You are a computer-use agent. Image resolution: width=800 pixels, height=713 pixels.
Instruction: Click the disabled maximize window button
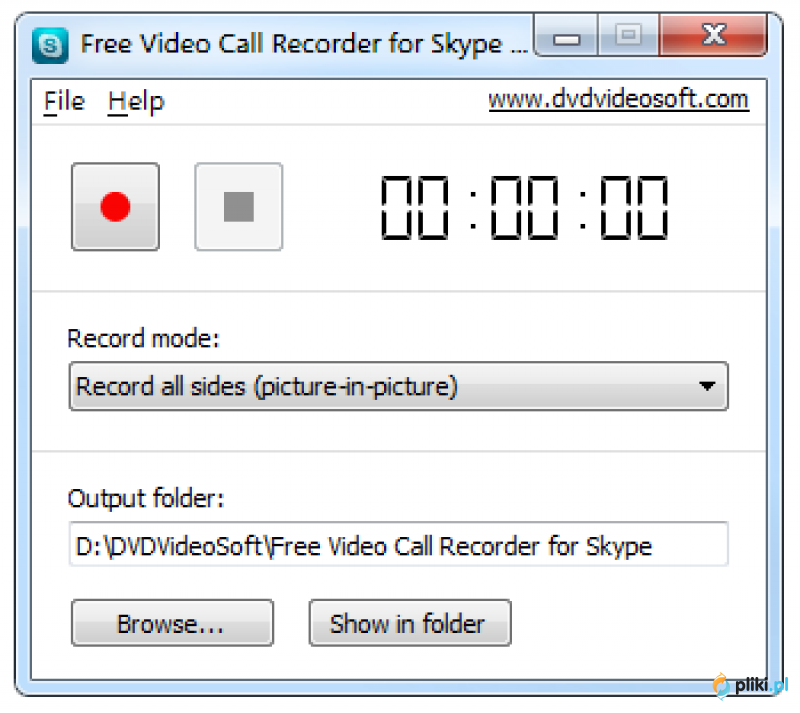[629, 35]
